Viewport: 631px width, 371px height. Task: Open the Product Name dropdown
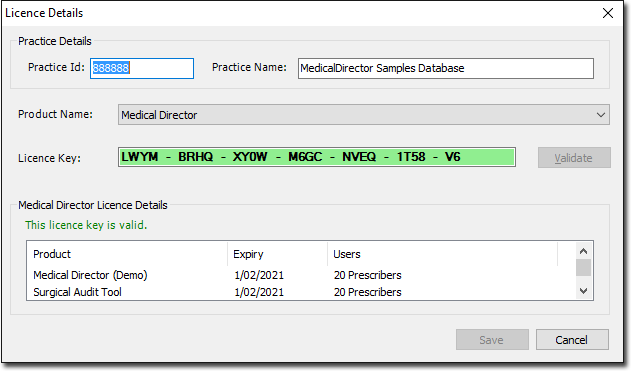(363, 115)
